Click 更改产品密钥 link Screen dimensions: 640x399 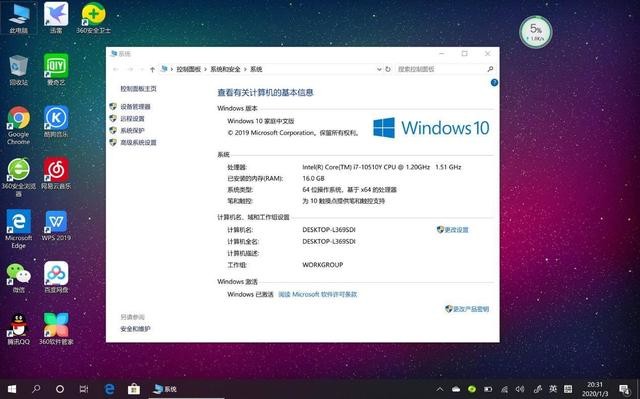(471, 309)
